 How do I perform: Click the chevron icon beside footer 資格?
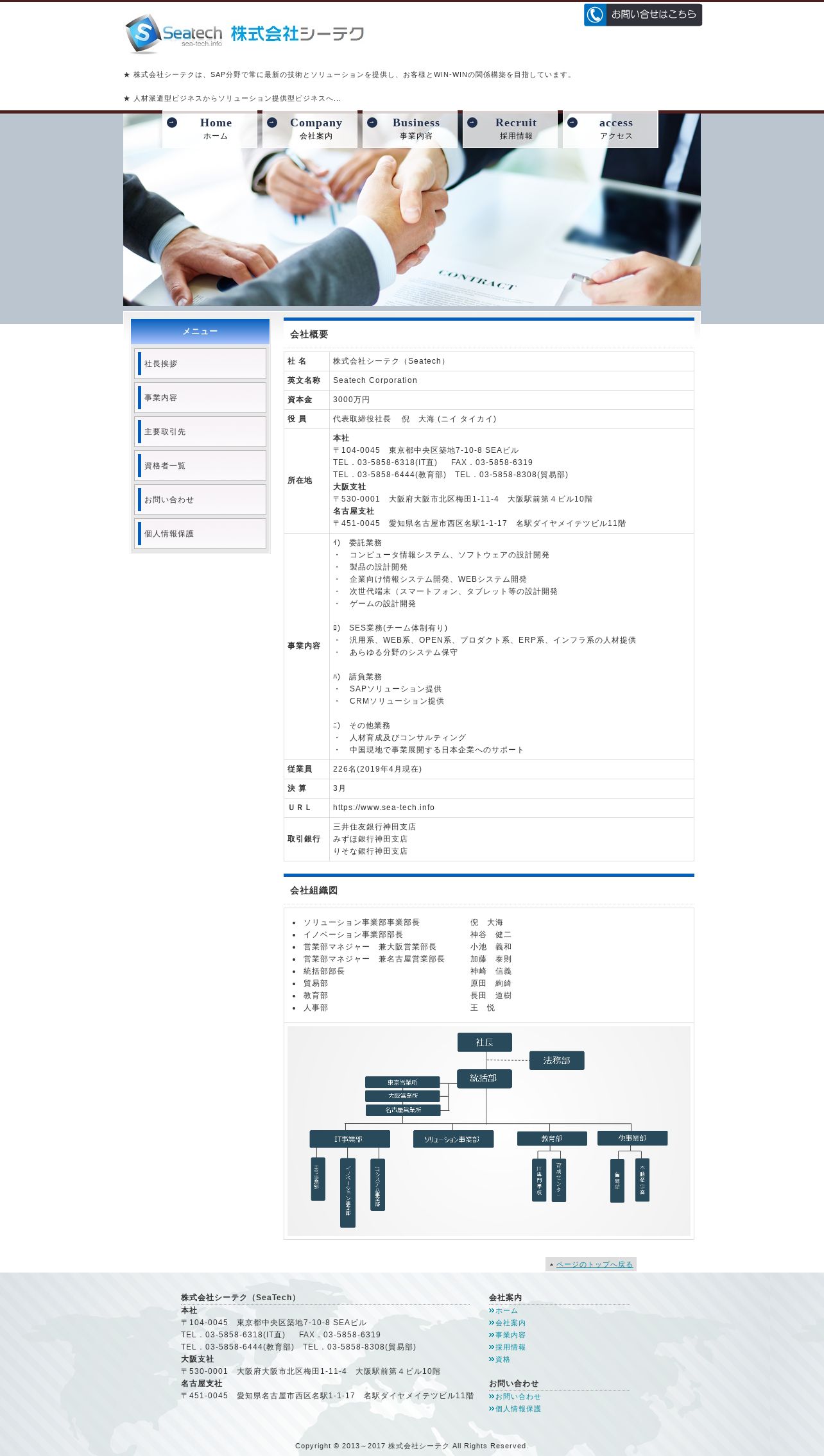[x=492, y=1359]
